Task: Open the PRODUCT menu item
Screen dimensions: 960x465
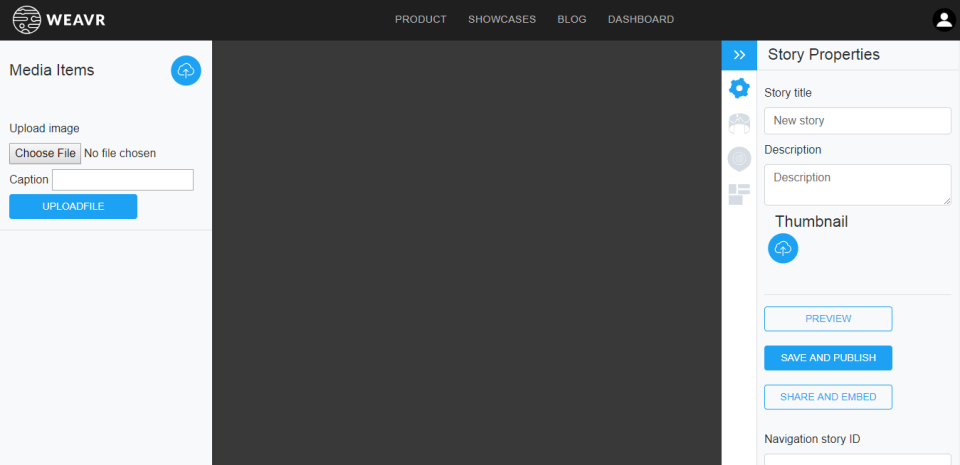Action: click(x=421, y=20)
